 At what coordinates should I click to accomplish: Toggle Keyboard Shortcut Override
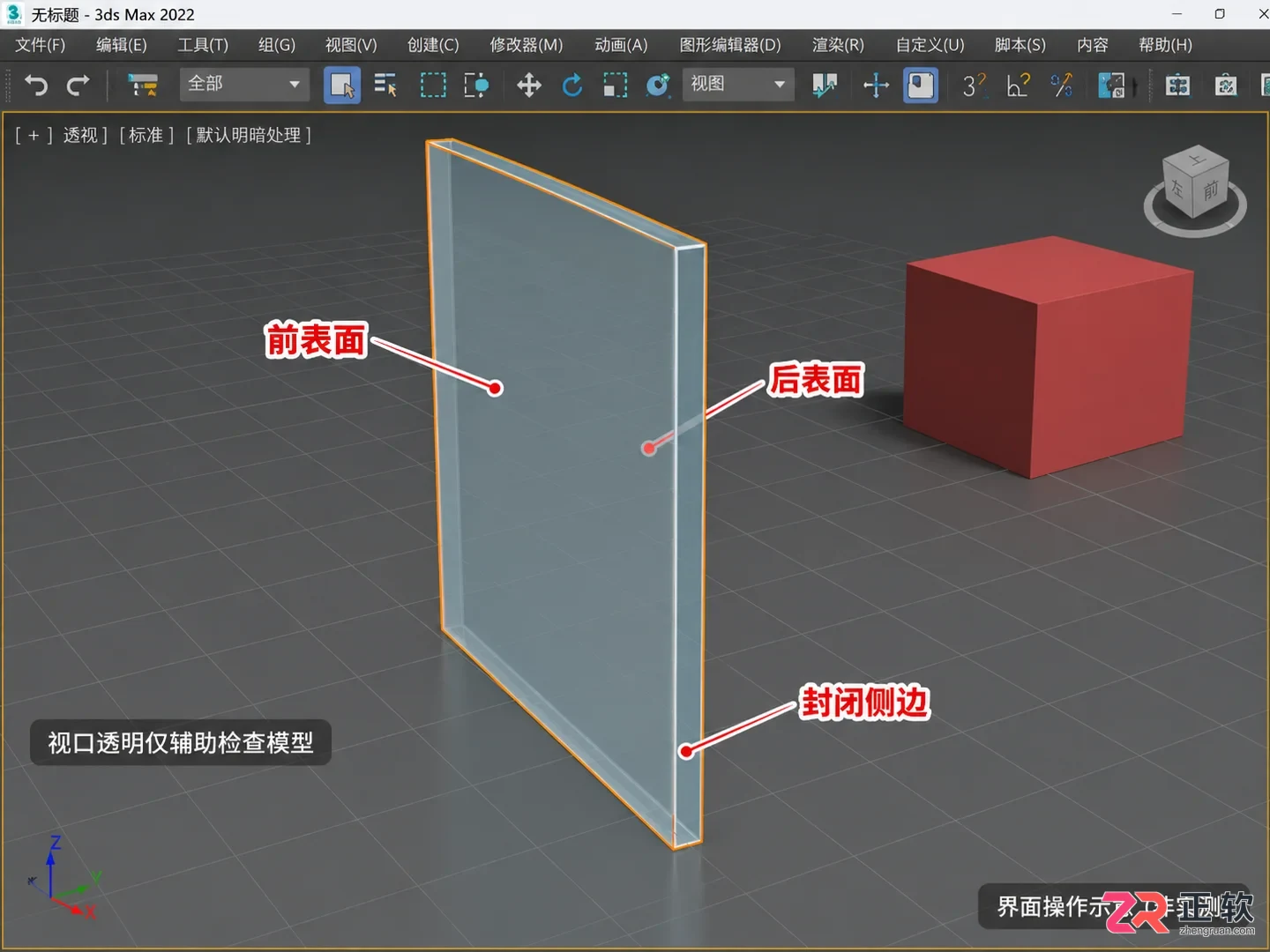921,85
